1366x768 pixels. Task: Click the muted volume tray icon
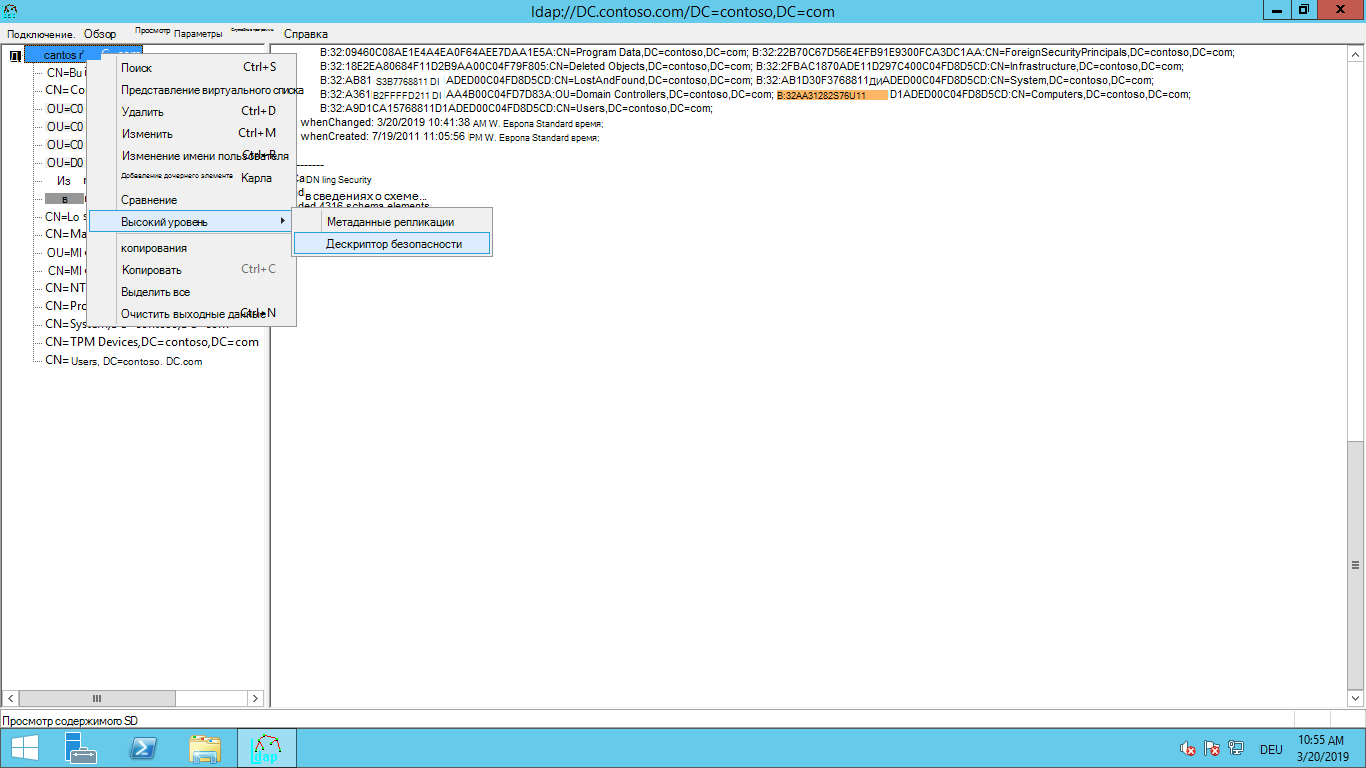click(1188, 748)
